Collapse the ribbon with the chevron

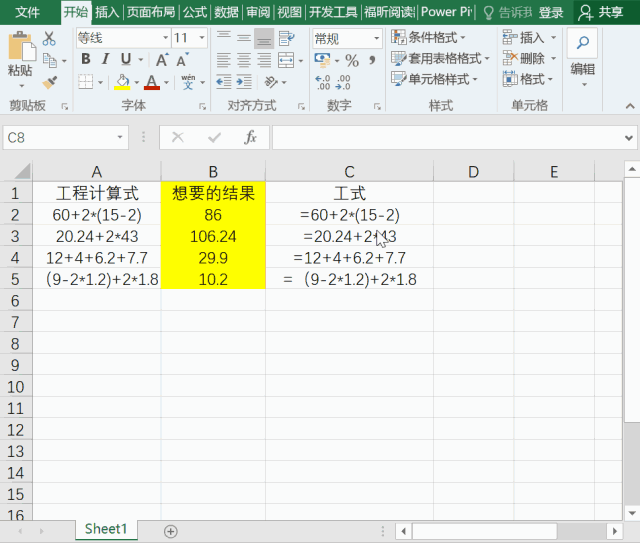[x=630, y=106]
